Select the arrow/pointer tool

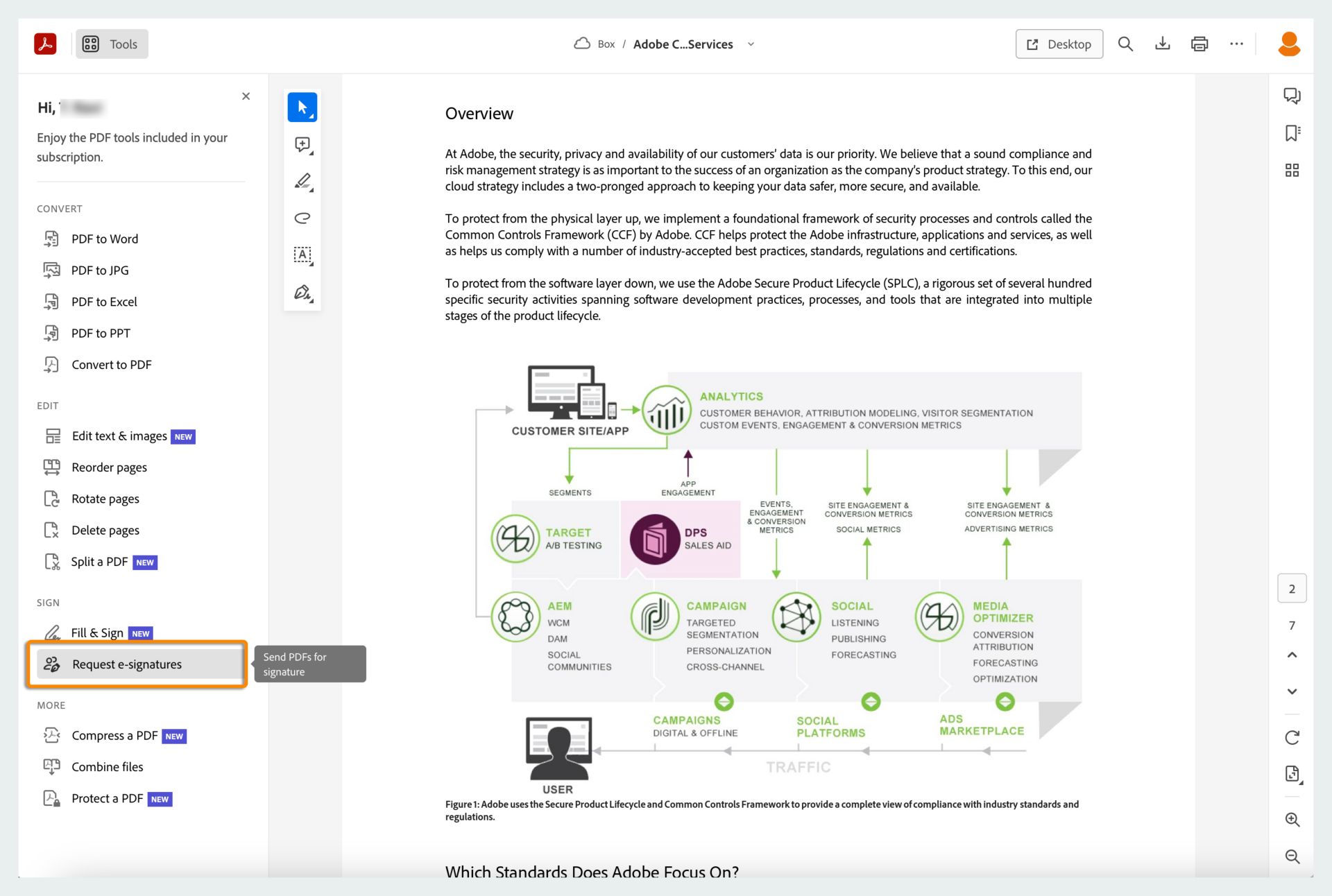click(x=302, y=107)
